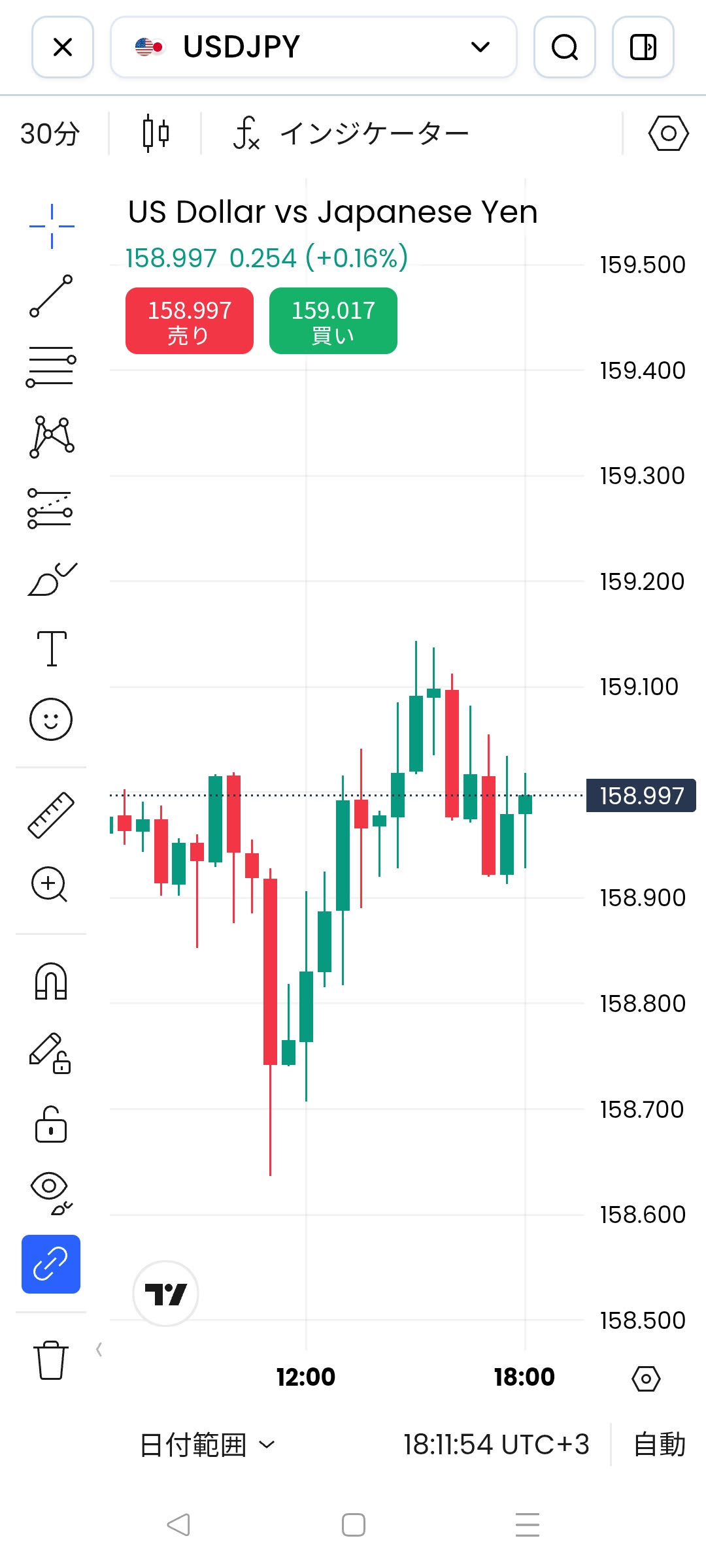Viewport: 706px width, 1568px height.
Task: Select the brush drawing tool
Action: click(x=52, y=579)
